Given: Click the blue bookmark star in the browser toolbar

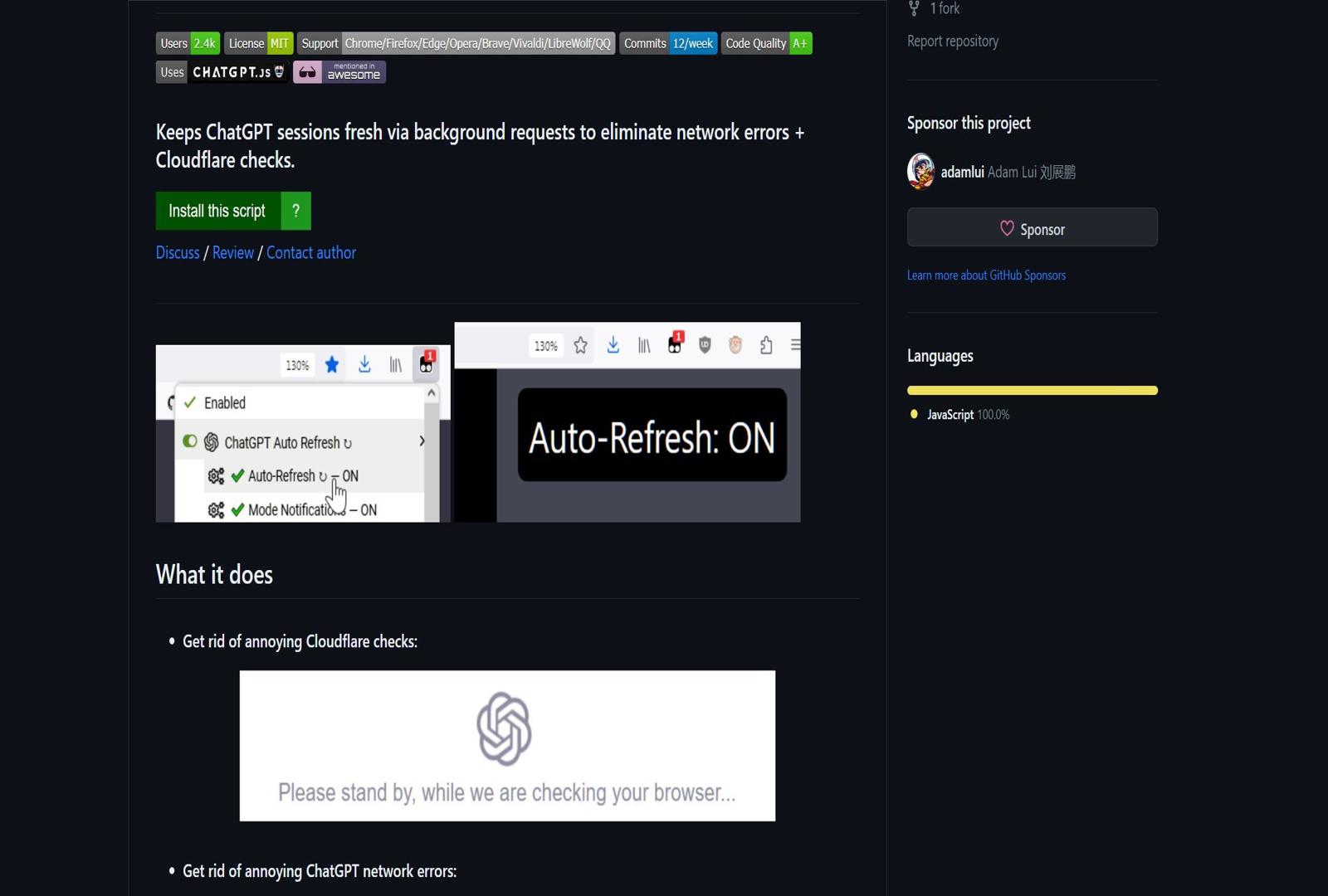Looking at the screenshot, I should [331, 364].
